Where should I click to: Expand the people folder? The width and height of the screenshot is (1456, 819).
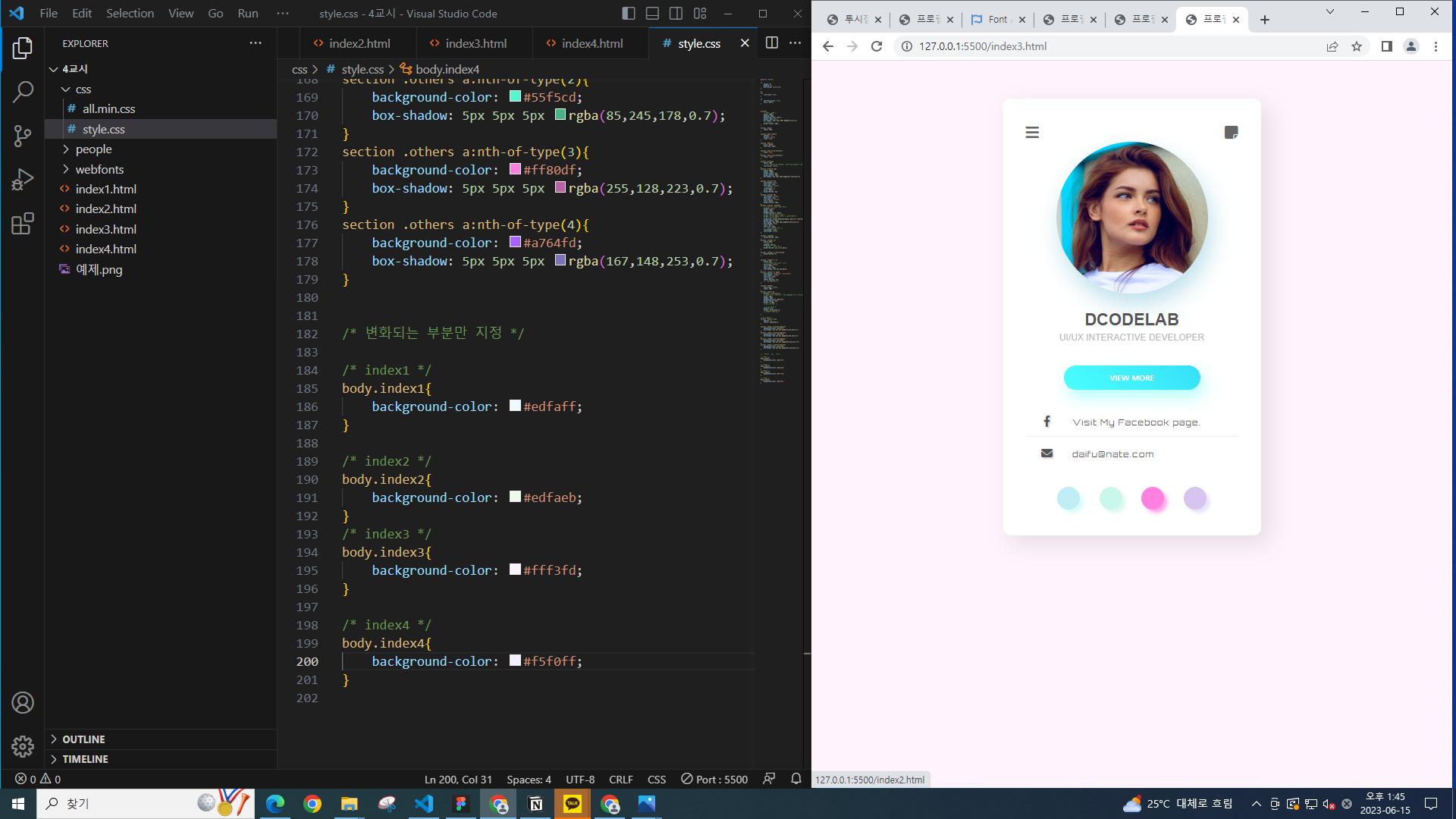[93, 149]
